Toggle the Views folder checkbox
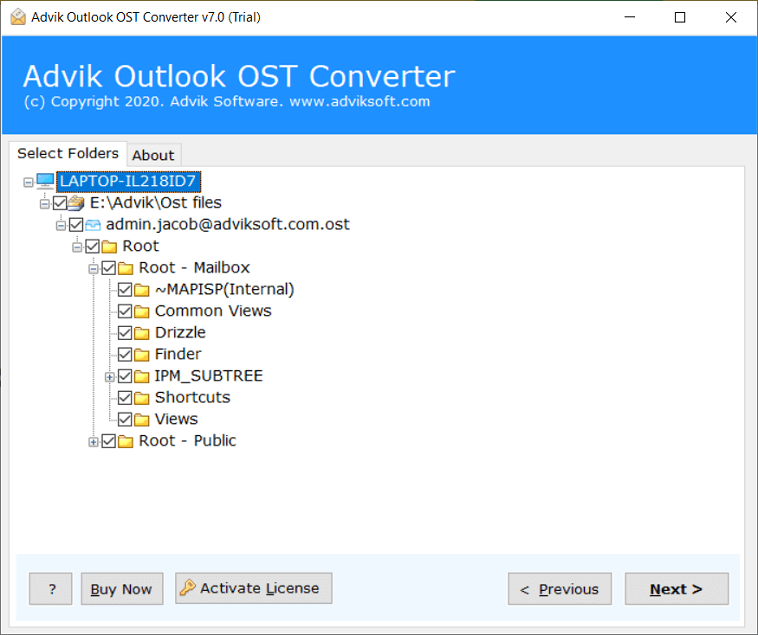Screen dimensions: 758x635 (x=125, y=420)
